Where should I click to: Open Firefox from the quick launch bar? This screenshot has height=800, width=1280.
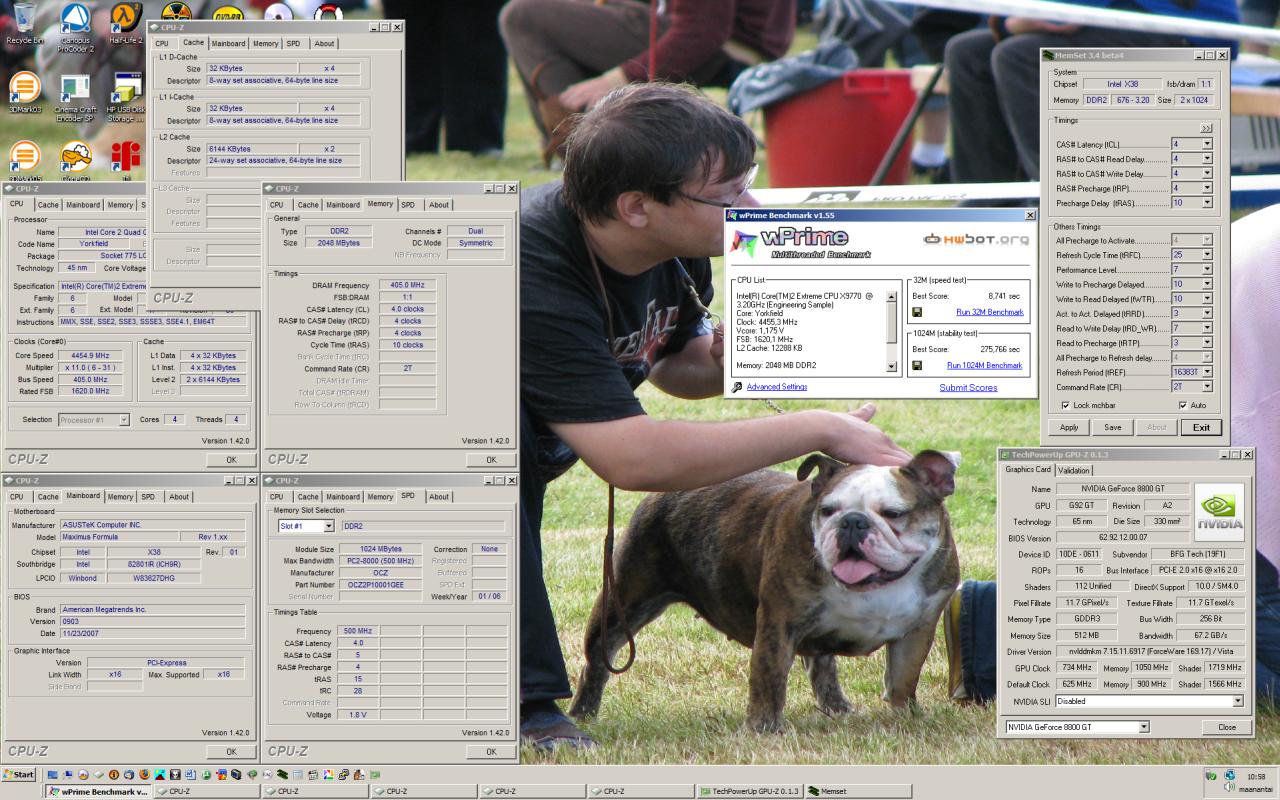143,775
